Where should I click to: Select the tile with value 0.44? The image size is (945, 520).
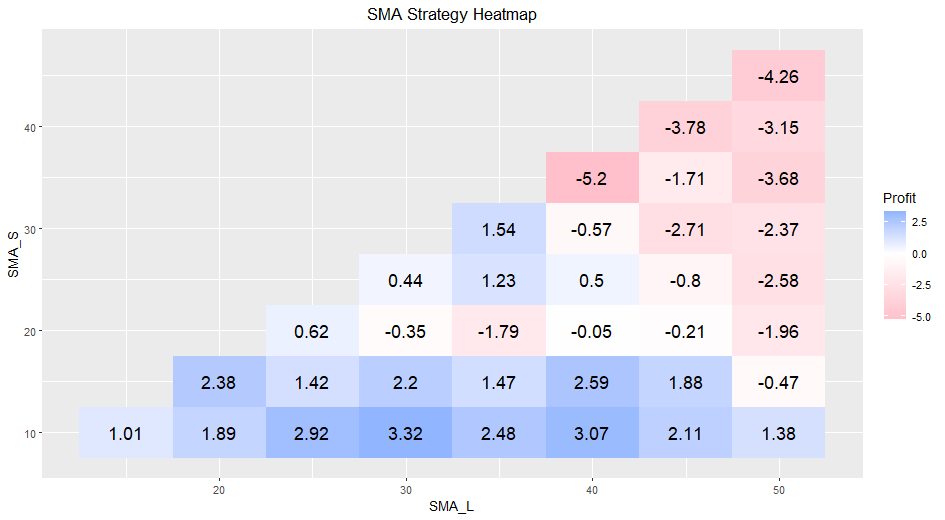(406, 280)
